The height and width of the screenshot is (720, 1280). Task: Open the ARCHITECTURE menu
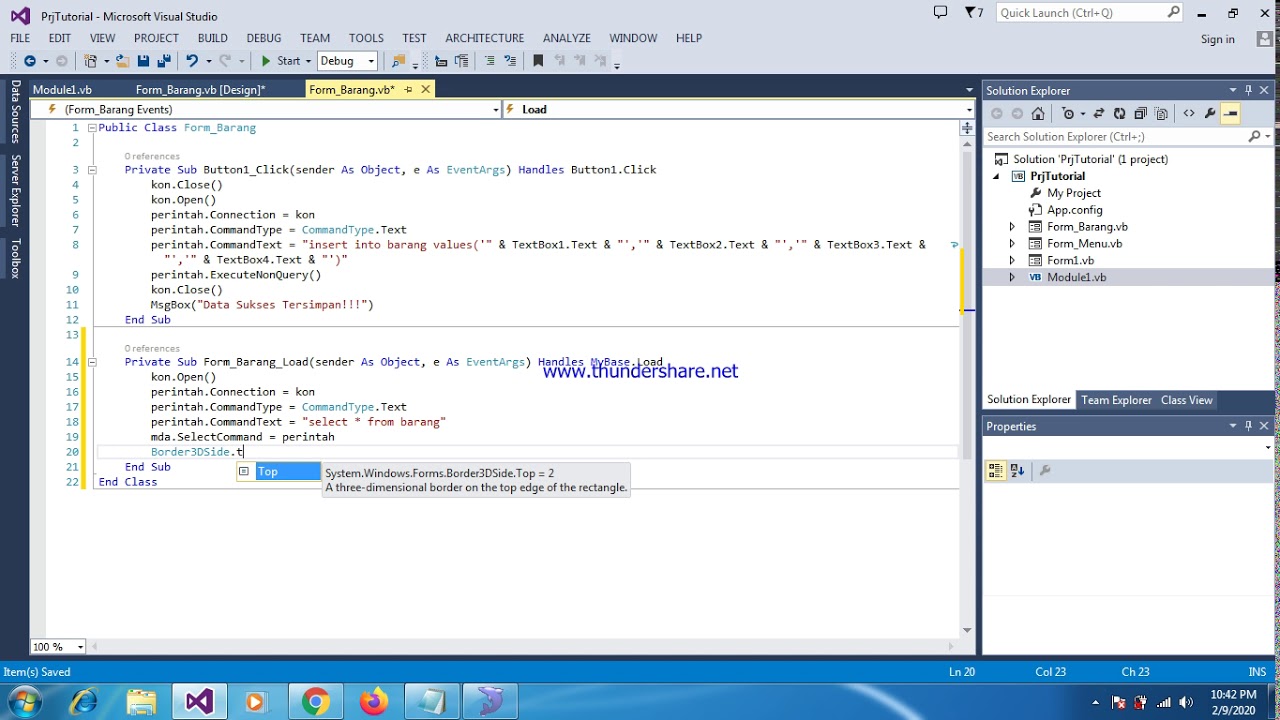[485, 38]
